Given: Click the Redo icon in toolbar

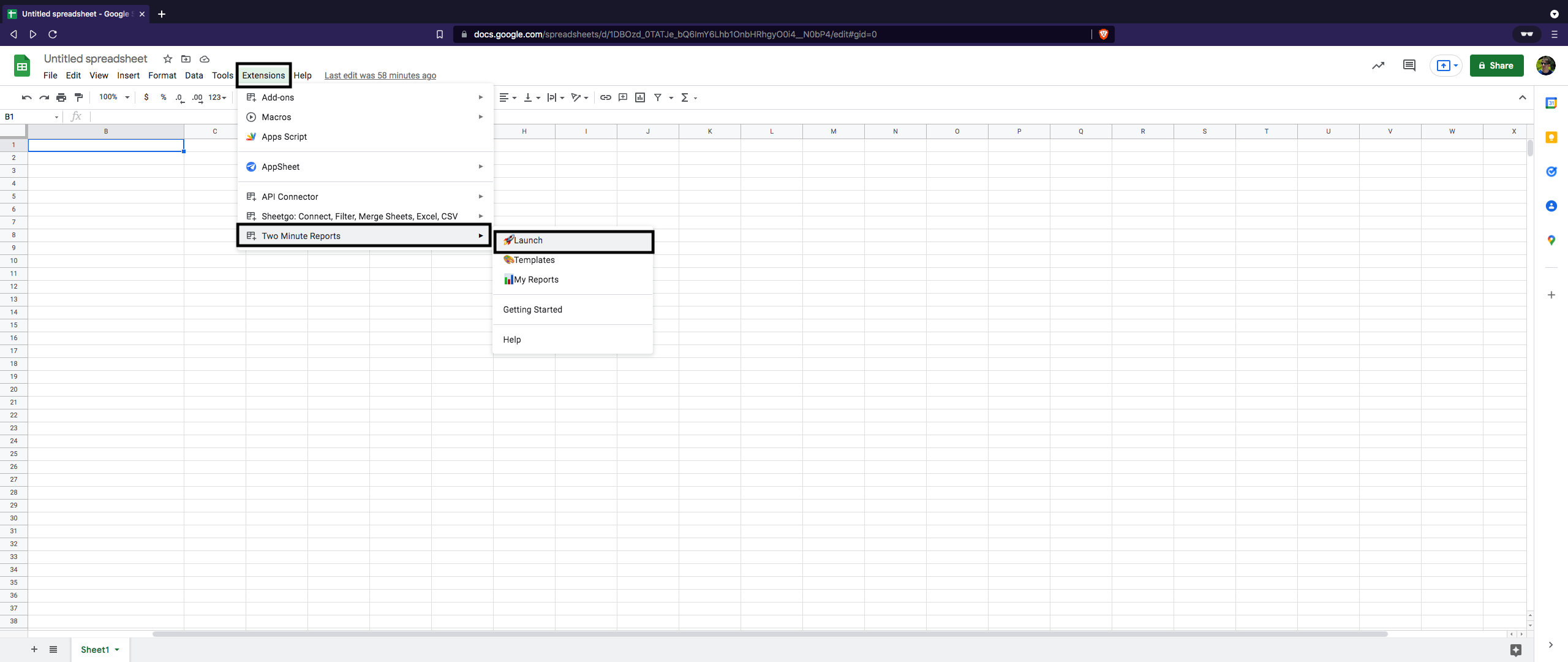Looking at the screenshot, I should [x=44, y=97].
